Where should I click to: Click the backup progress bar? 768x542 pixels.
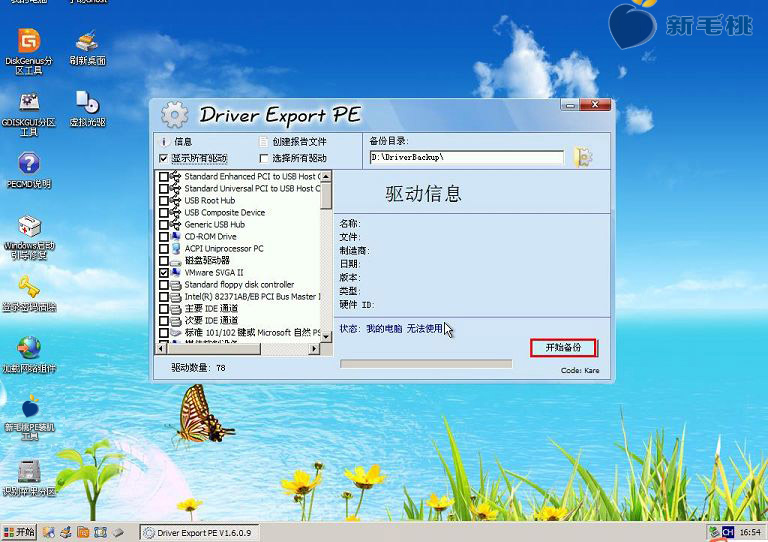click(426, 364)
